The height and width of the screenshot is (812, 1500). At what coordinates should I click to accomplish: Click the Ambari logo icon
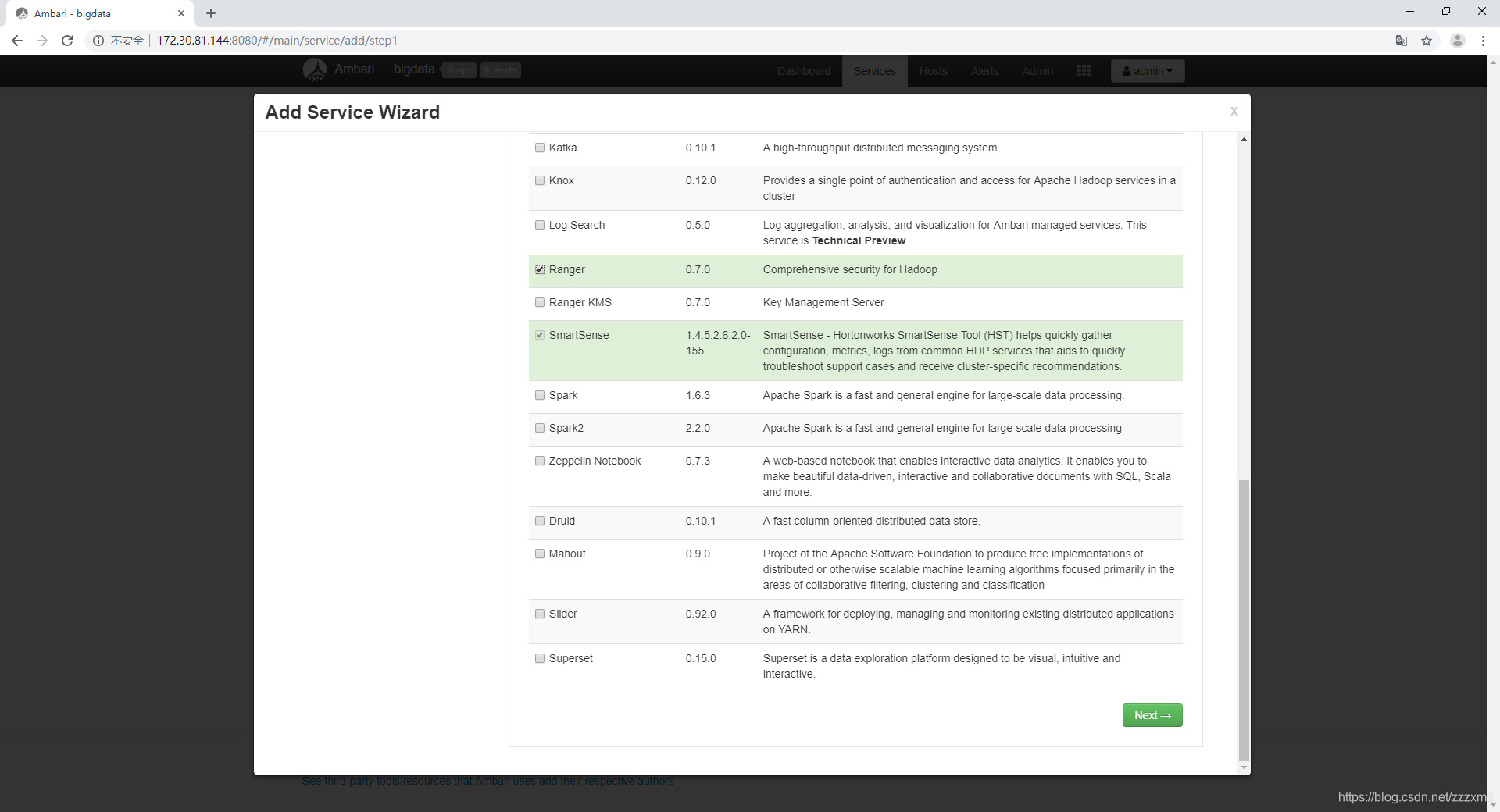pos(315,70)
